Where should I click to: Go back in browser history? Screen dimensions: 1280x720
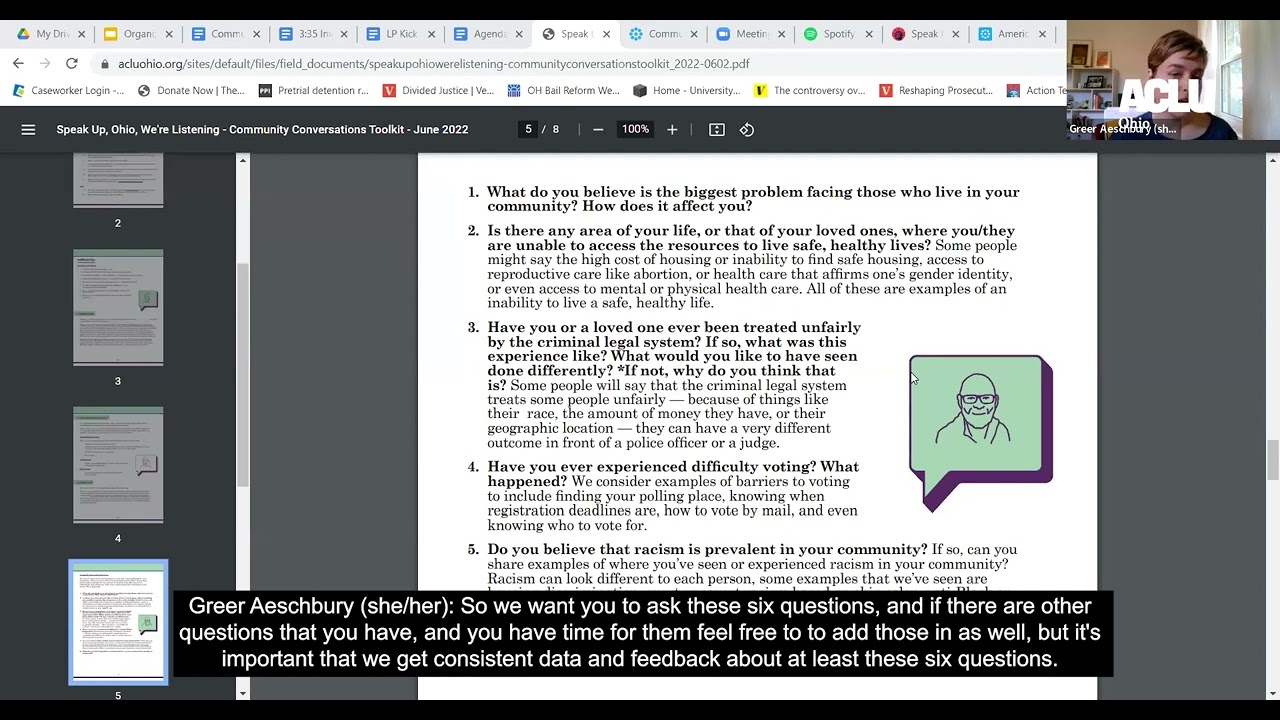click(x=18, y=63)
